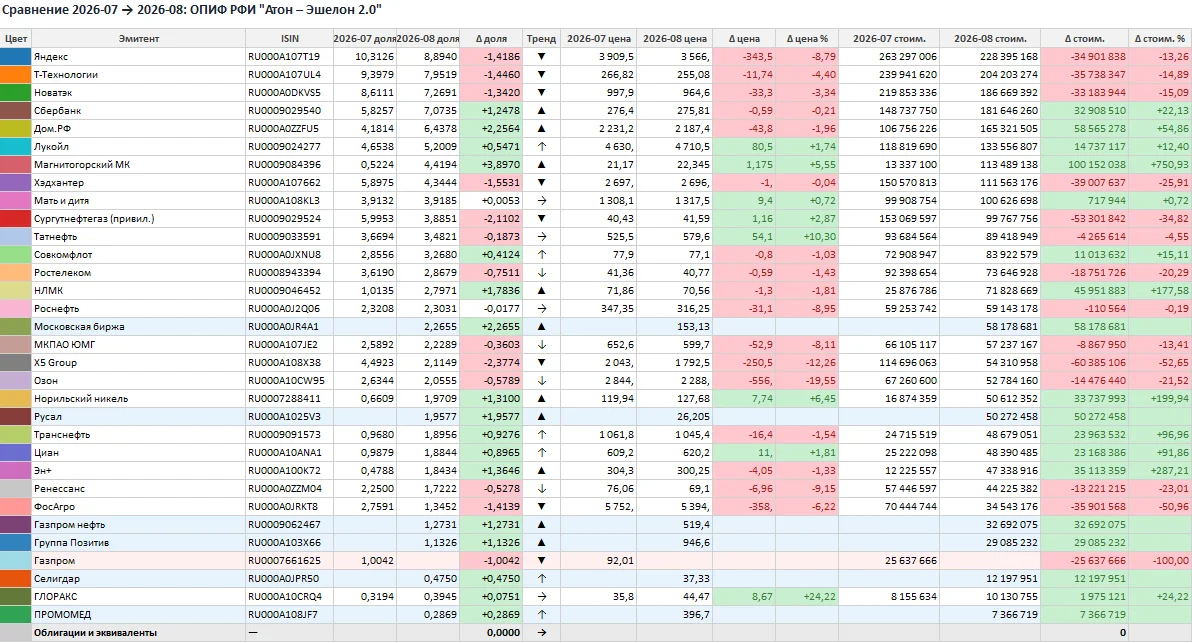Click the sideways trend arrow for Татнефть
The height and width of the screenshot is (643, 1192).
coord(541,236)
